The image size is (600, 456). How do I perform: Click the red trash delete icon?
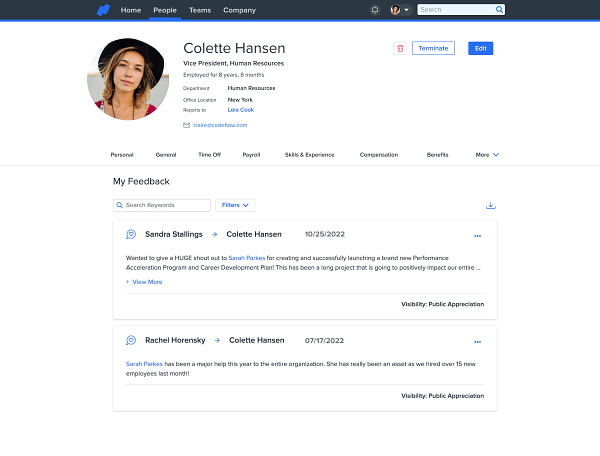click(x=400, y=48)
